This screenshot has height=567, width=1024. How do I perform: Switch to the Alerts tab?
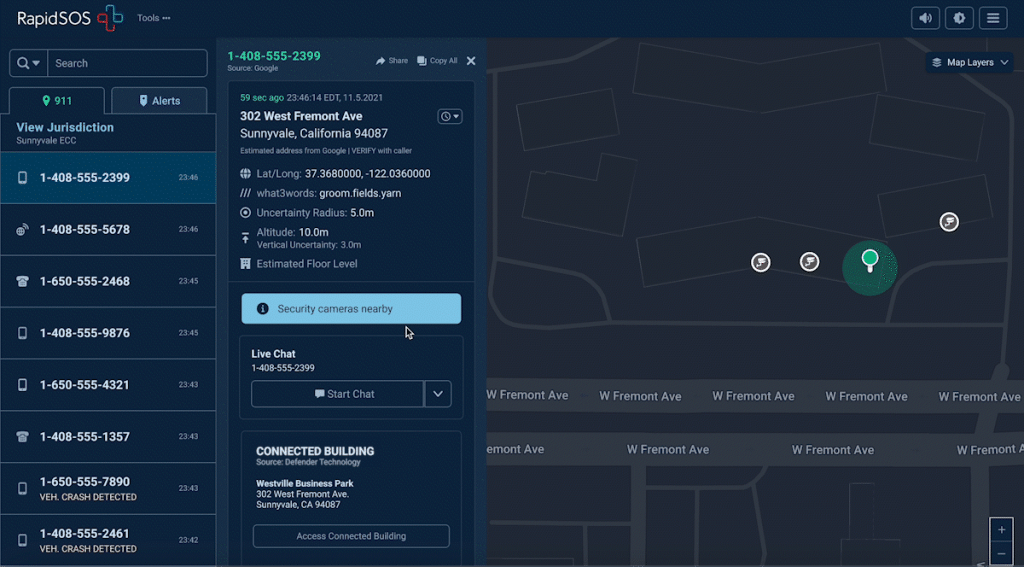pos(159,101)
